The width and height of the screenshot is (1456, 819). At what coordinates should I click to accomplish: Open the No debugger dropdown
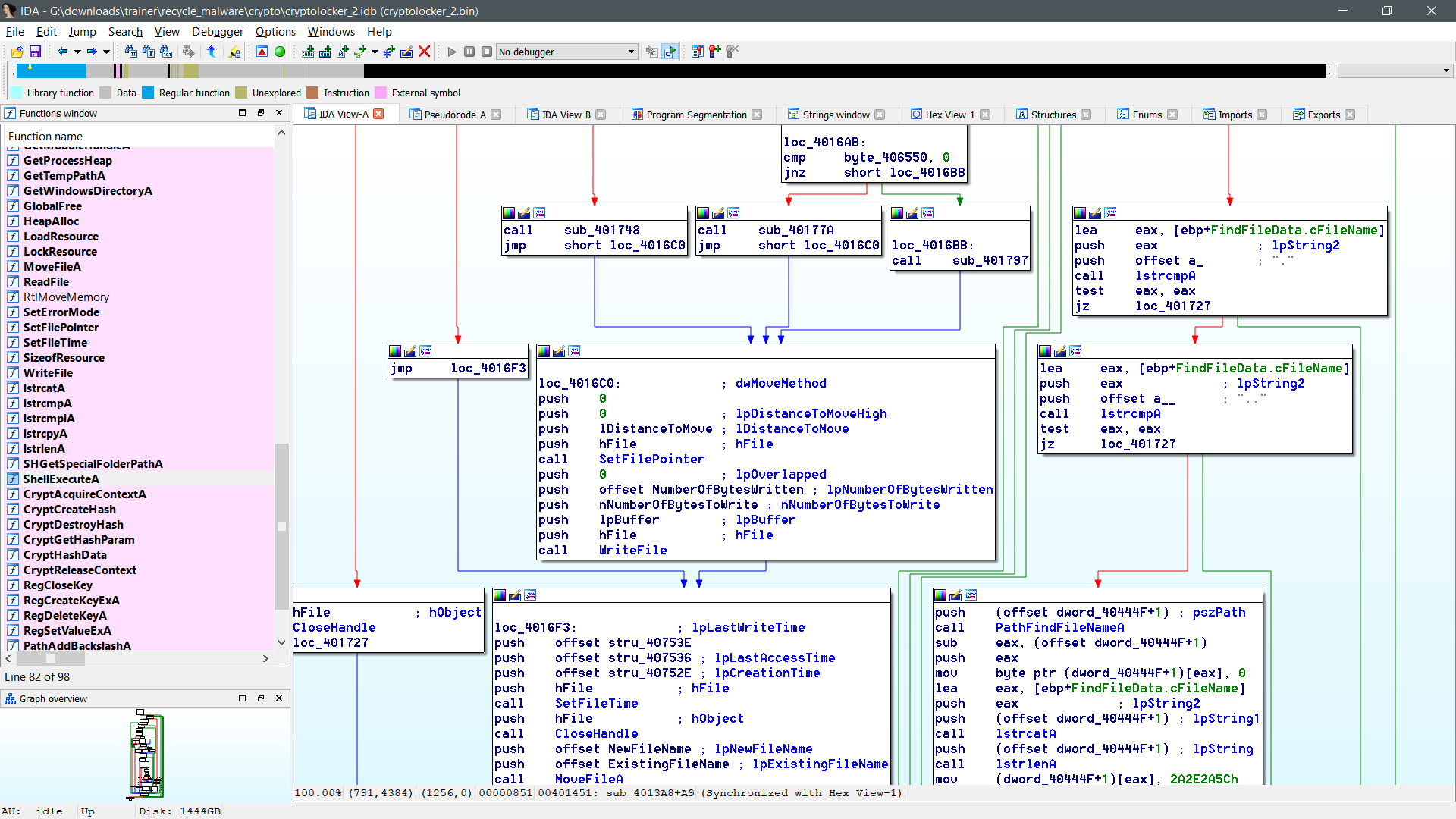pyautogui.click(x=631, y=52)
